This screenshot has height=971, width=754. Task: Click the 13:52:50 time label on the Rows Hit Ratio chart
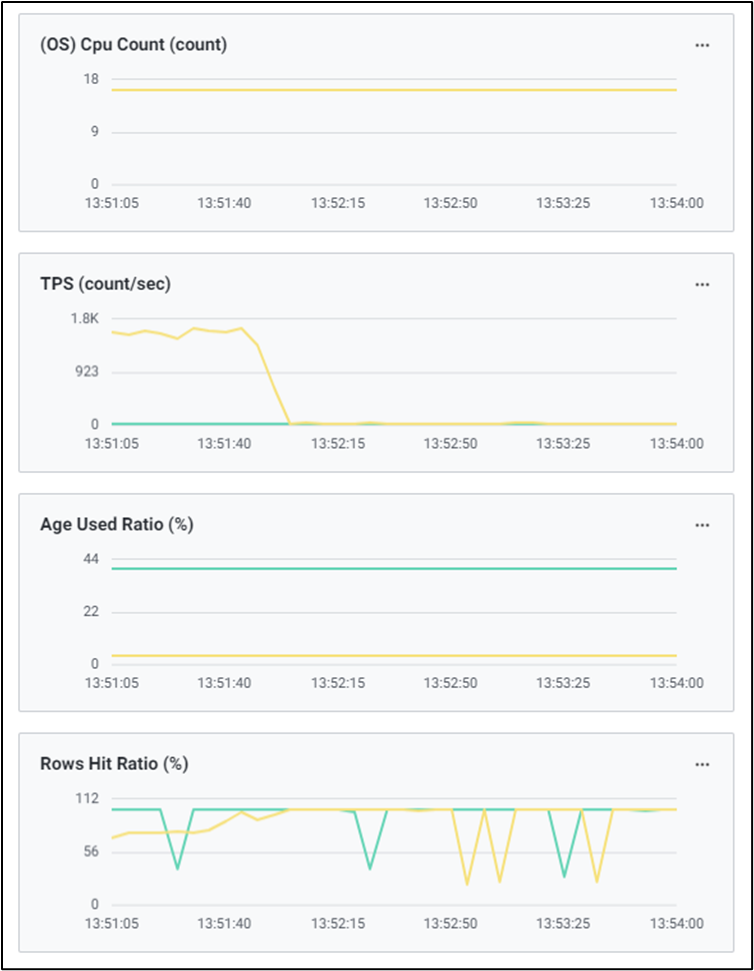(450, 923)
